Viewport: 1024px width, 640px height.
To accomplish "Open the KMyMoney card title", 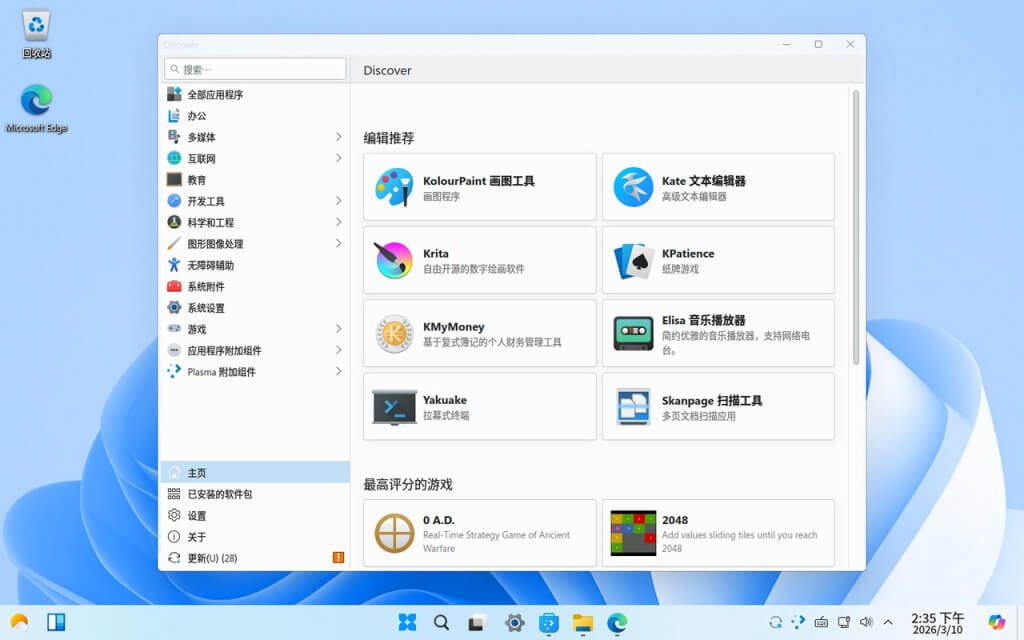I will pos(454,327).
